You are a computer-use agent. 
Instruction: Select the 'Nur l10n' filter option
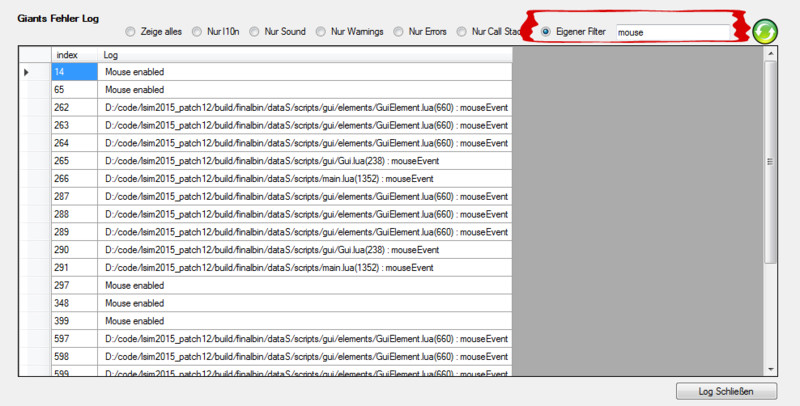(x=196, y=32)
